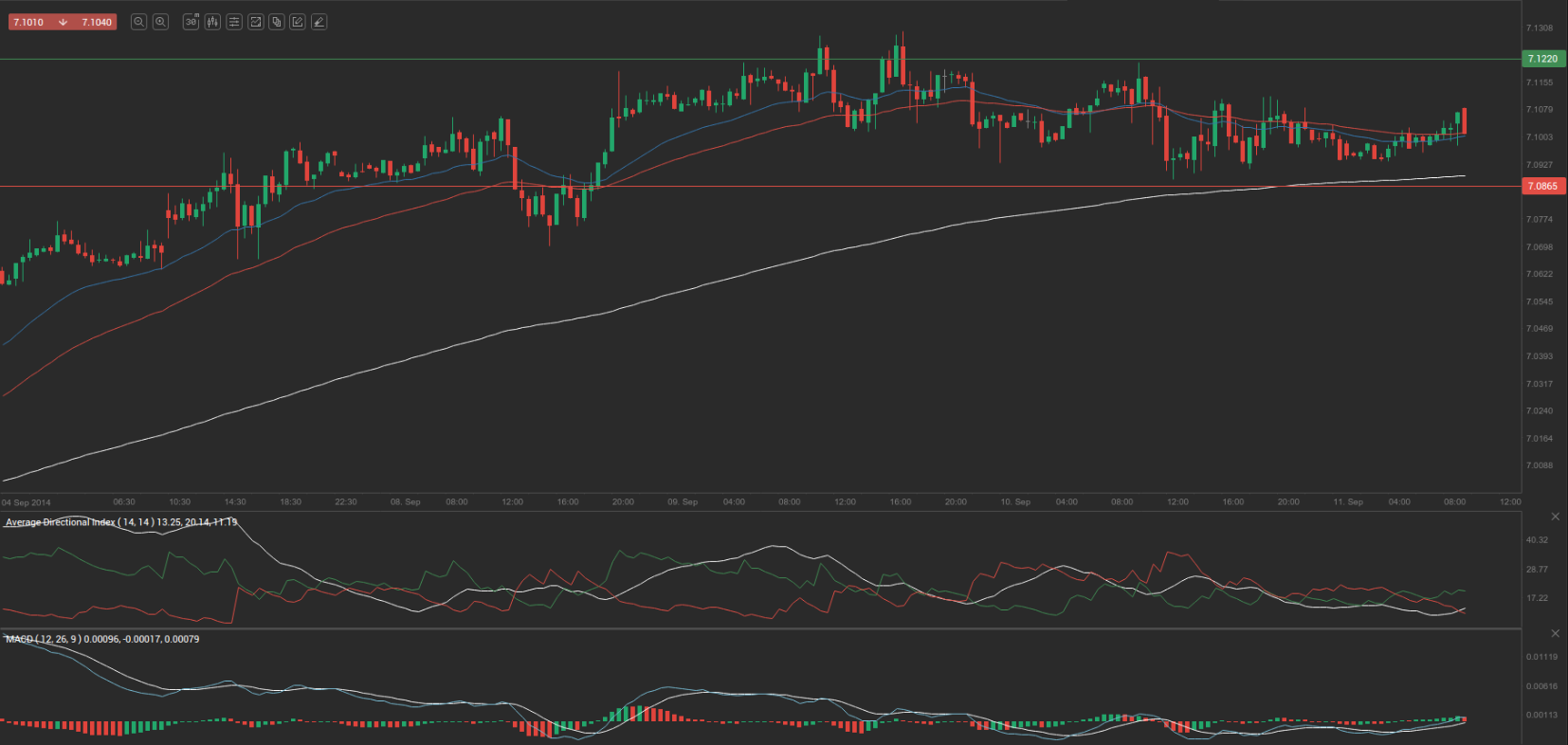Click the zoom out magnifier icon

pos(138,22)
